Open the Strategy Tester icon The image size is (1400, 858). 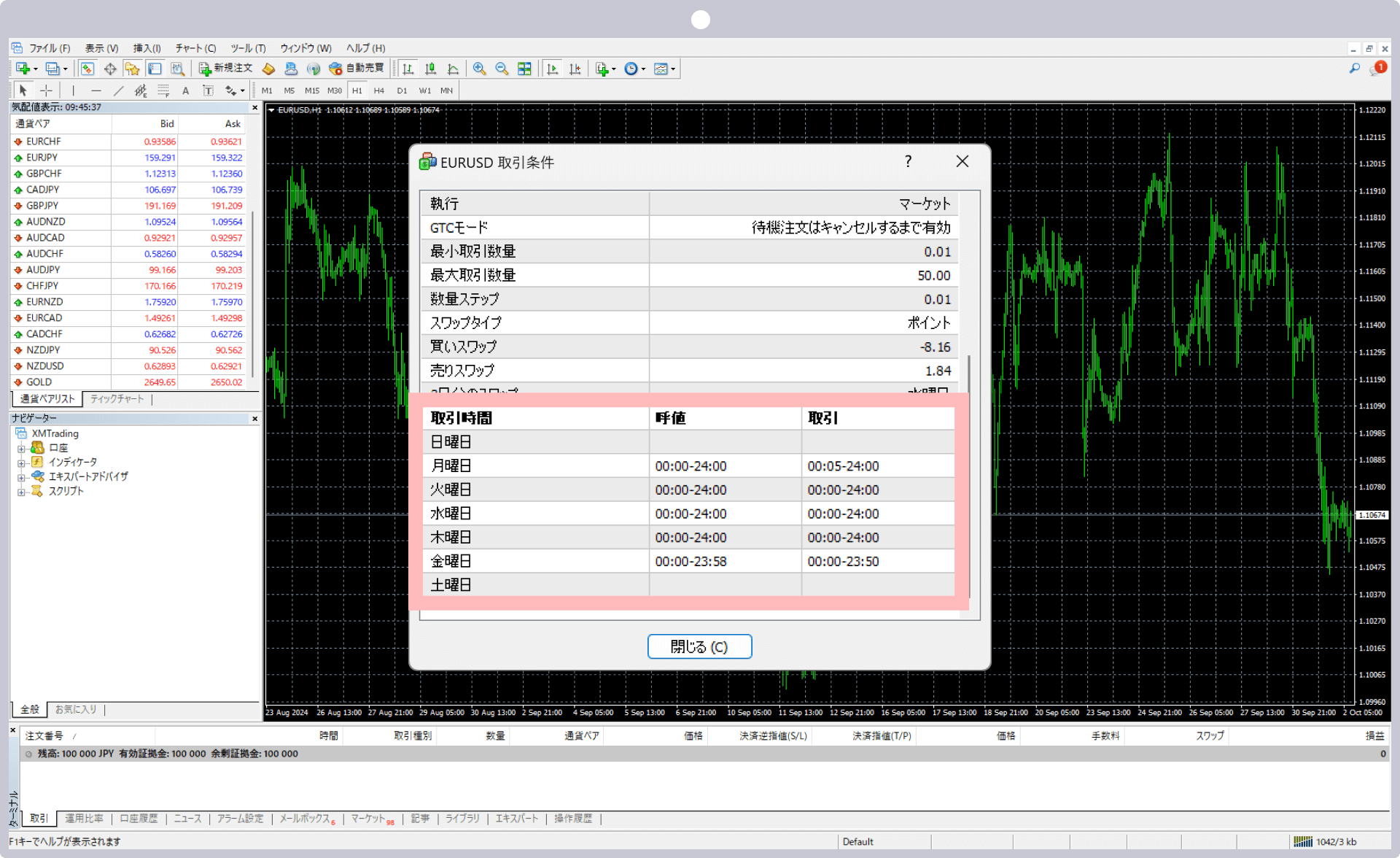point(177,69)
